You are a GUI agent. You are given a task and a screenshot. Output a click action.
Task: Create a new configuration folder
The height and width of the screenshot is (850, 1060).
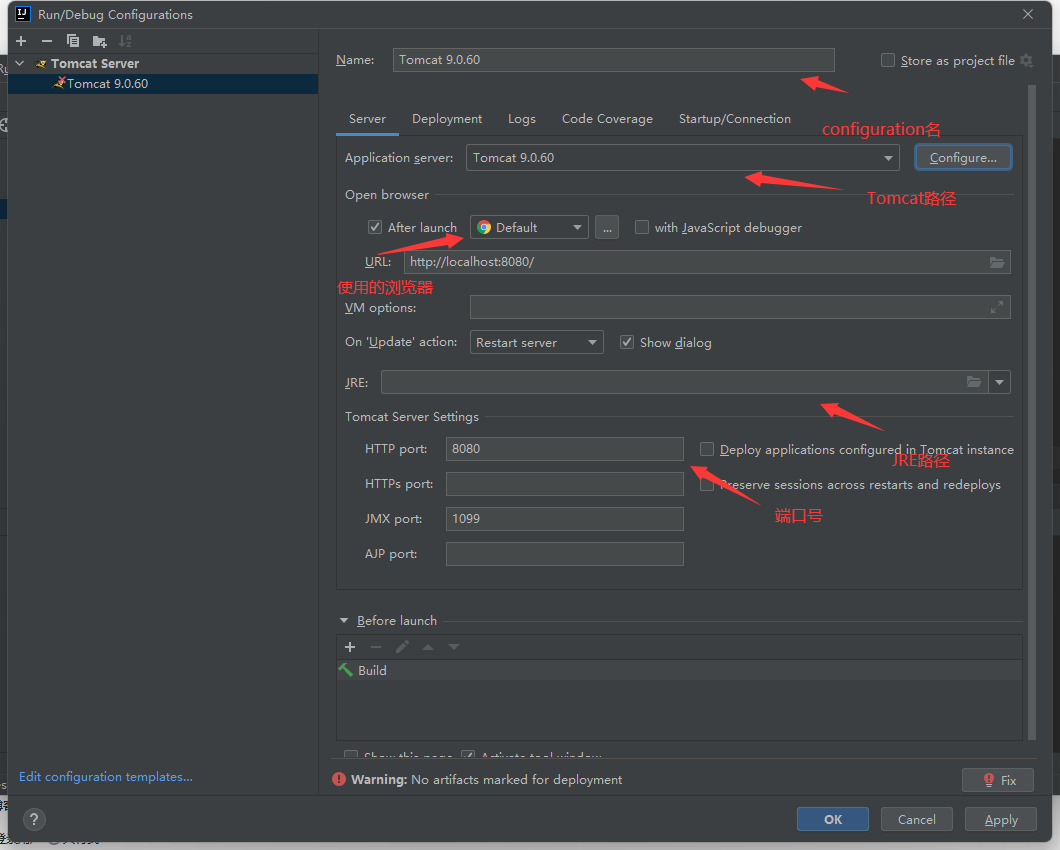[99, 41]
